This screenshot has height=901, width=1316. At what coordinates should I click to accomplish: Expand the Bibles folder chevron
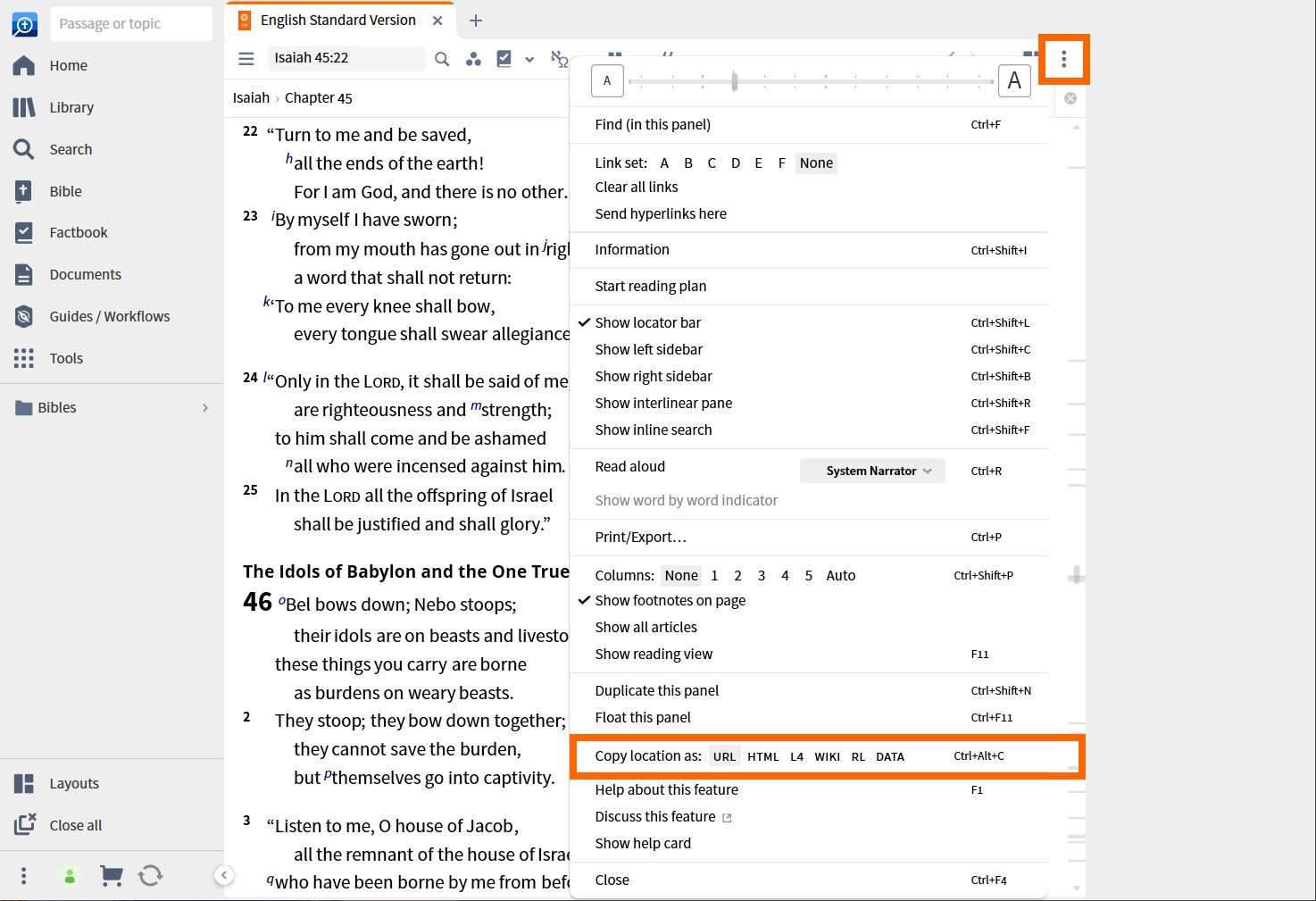click(205, 407)
